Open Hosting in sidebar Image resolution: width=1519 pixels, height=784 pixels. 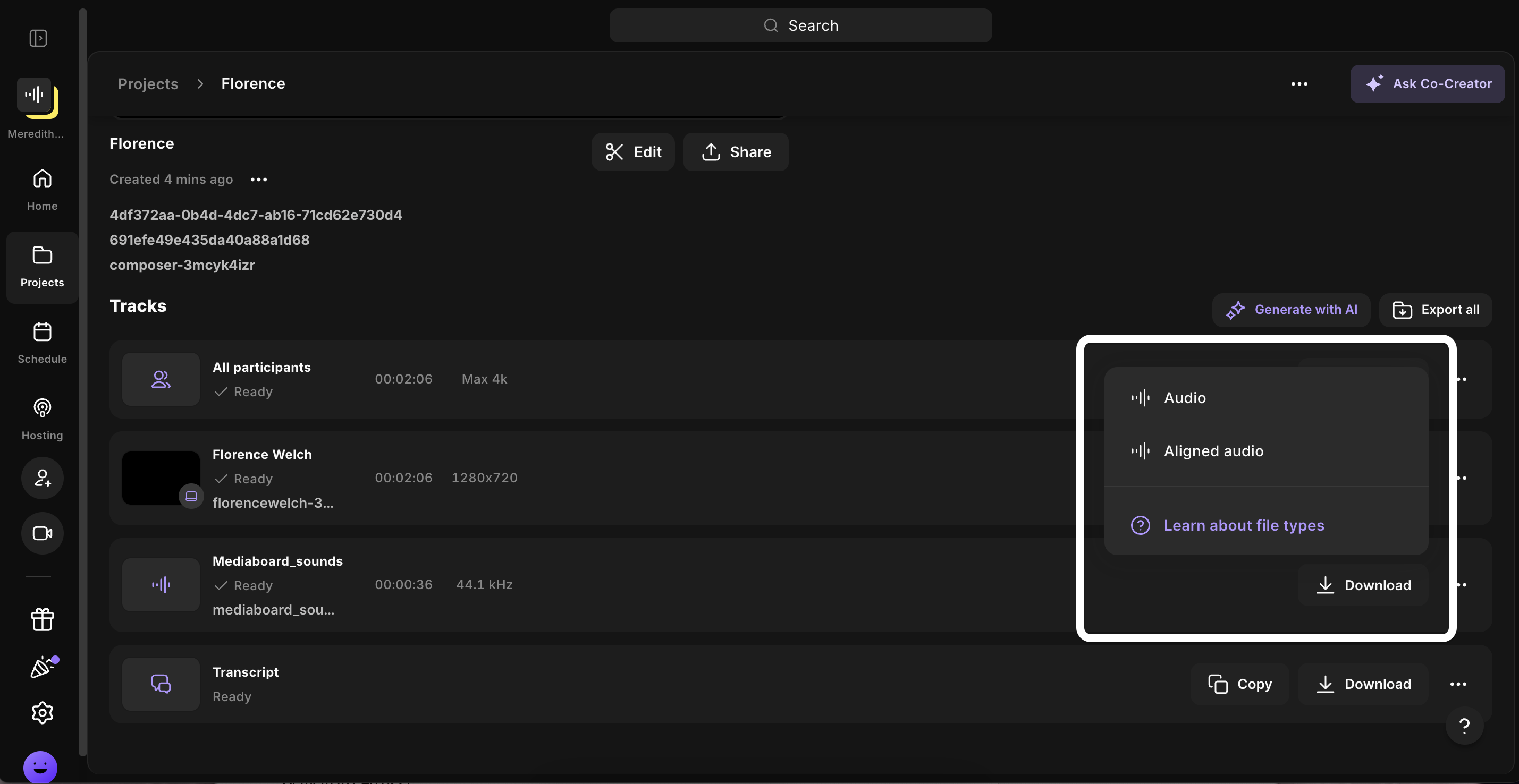point(42,420)
